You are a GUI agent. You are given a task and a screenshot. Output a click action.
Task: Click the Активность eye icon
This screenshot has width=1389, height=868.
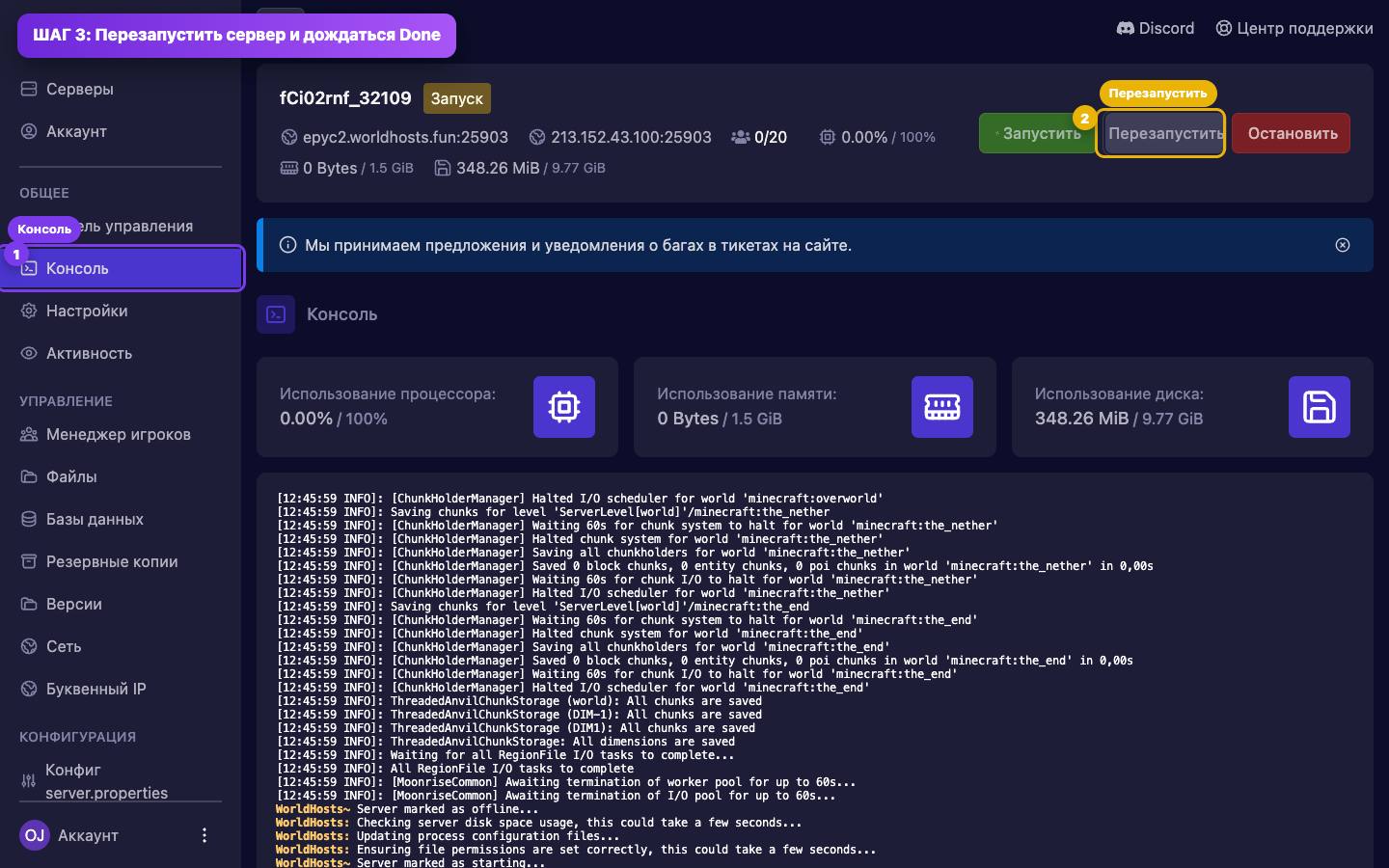tap(29, 353)
